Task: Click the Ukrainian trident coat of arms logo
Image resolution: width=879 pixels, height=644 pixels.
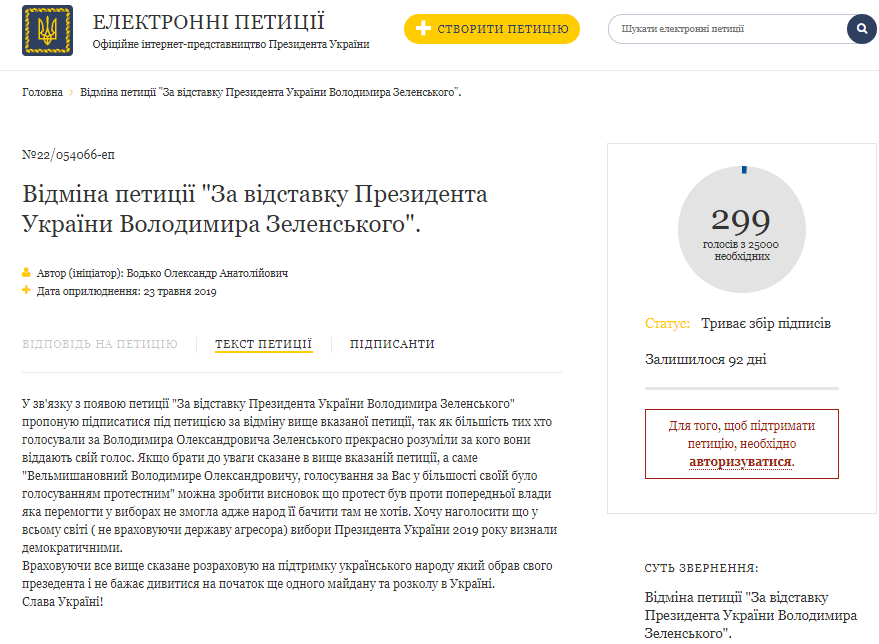Action: [x=47, y=31]
